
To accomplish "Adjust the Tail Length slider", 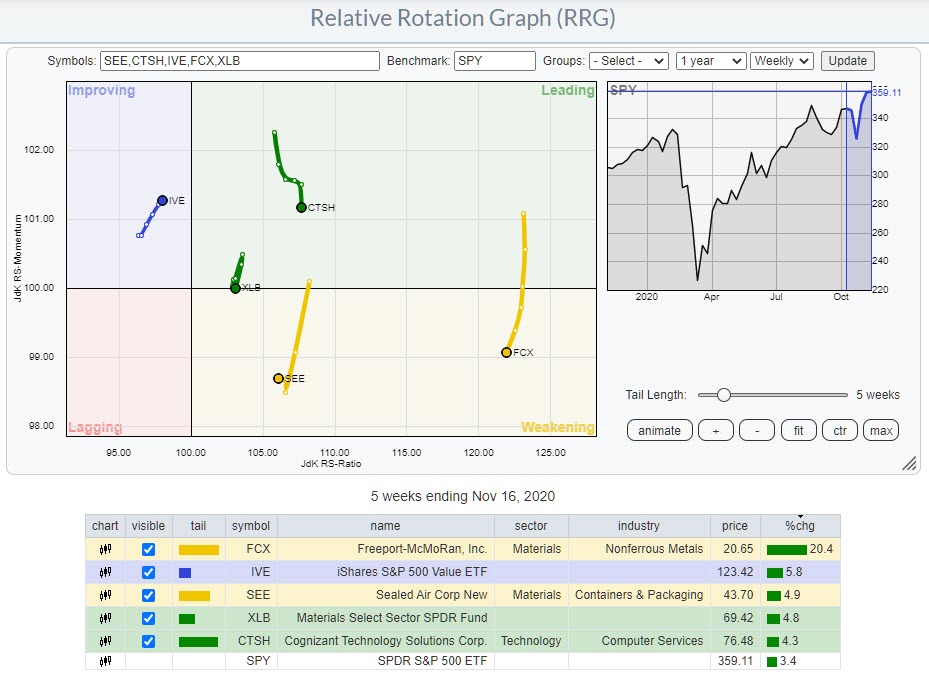I will pyautogui.click(x=723, y=395).
